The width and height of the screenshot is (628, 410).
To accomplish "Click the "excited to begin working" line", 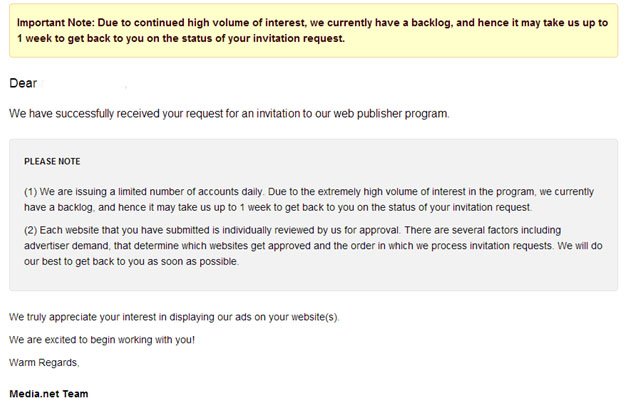I will click(x=102, y=340).
